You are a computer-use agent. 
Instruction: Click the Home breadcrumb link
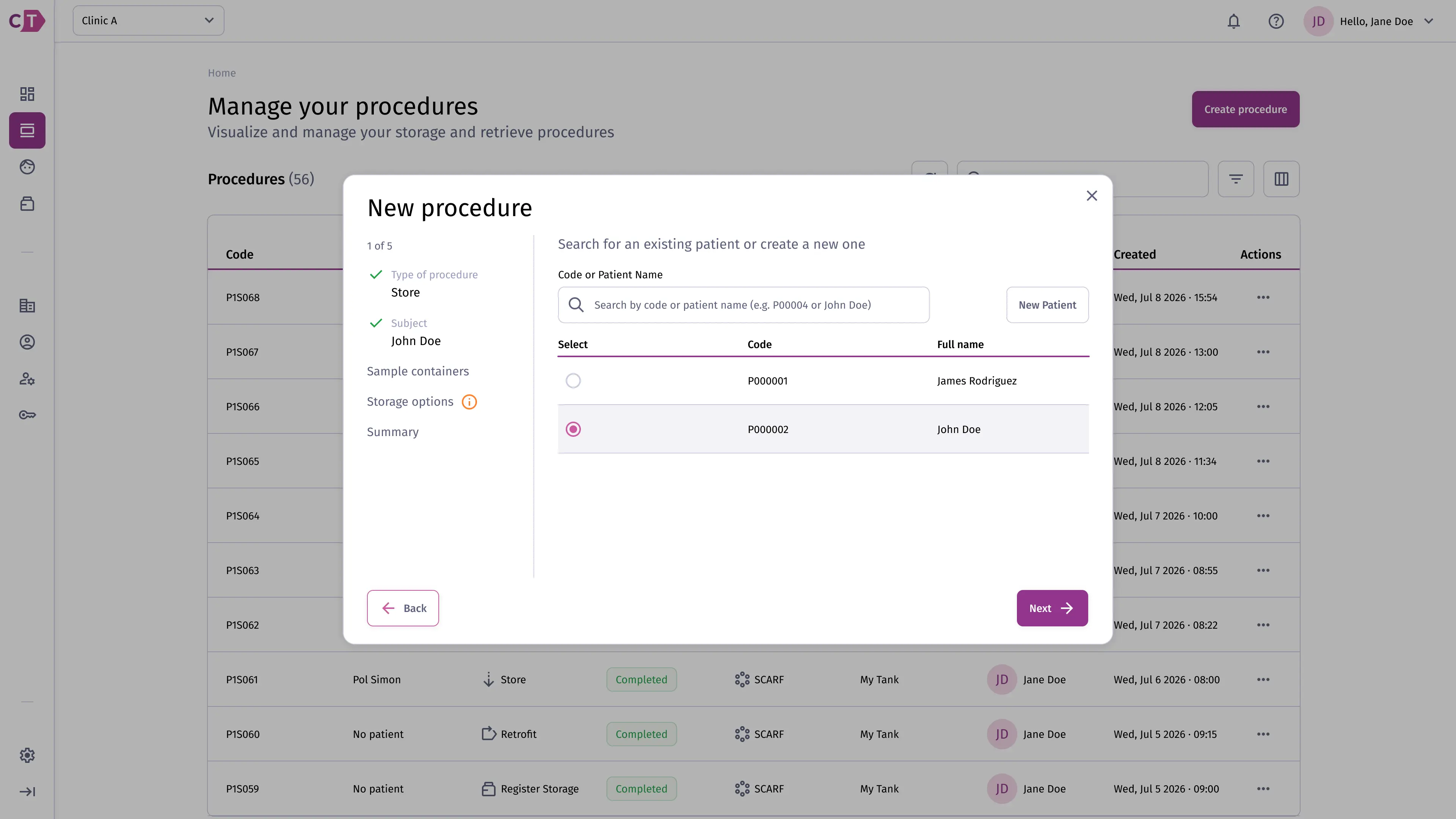pos(221,73)
